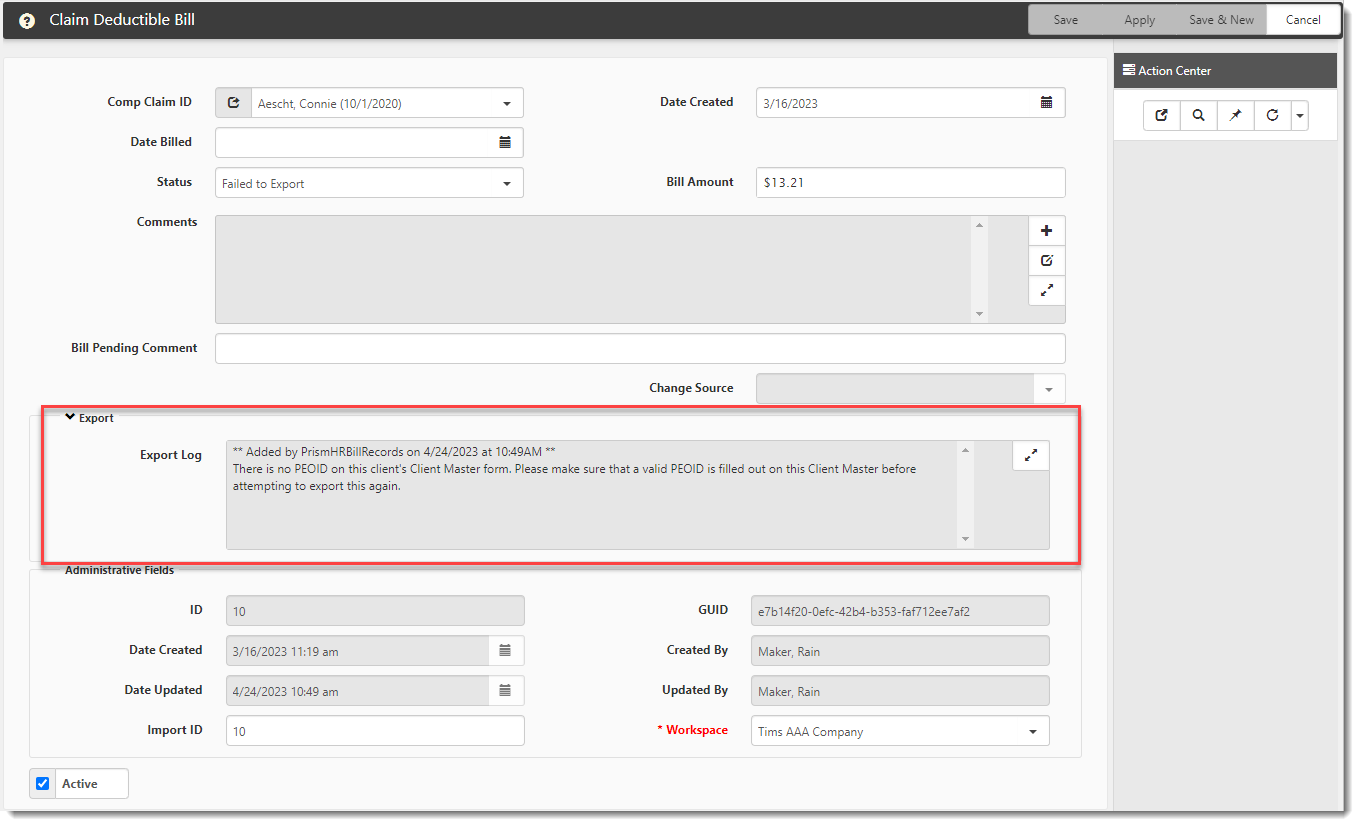Toggle the Active checkbox
Image resolution: width=1359 pixels, height=826 pixels.
tap(43, 784)
